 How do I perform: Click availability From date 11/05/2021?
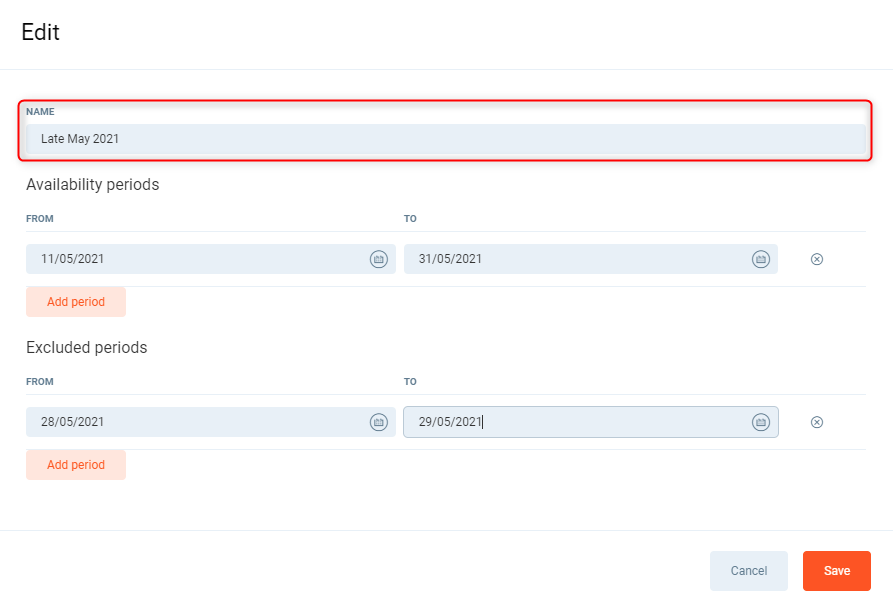click(195, 259)
